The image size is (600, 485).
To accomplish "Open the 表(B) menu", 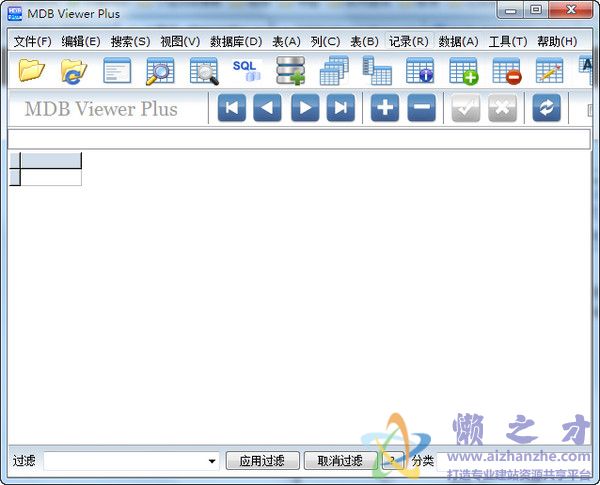I will pos(364,41).
